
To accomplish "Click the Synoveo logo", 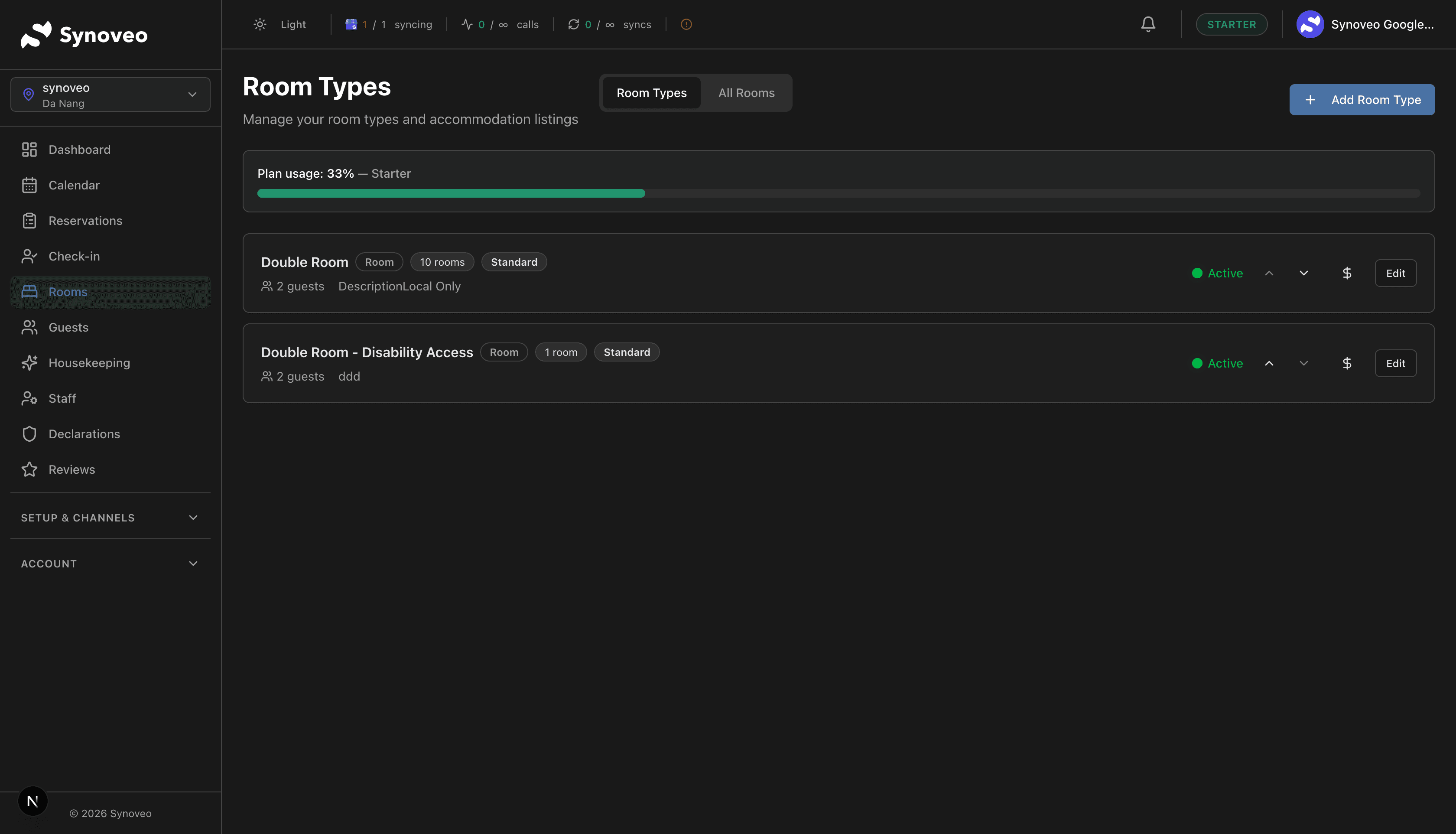I will coord(84,35).
